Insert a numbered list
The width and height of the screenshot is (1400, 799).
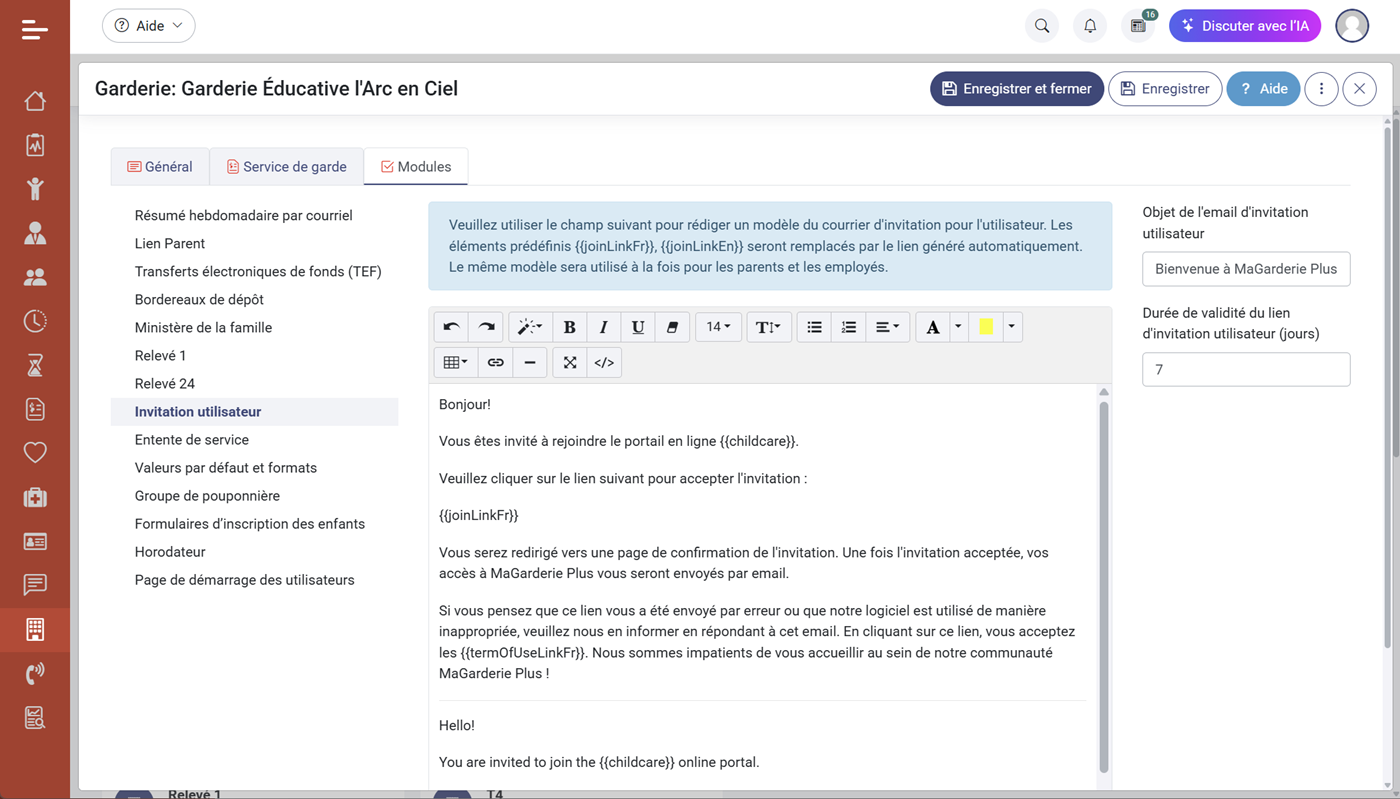pyautogui.click(x=849, y=327)
